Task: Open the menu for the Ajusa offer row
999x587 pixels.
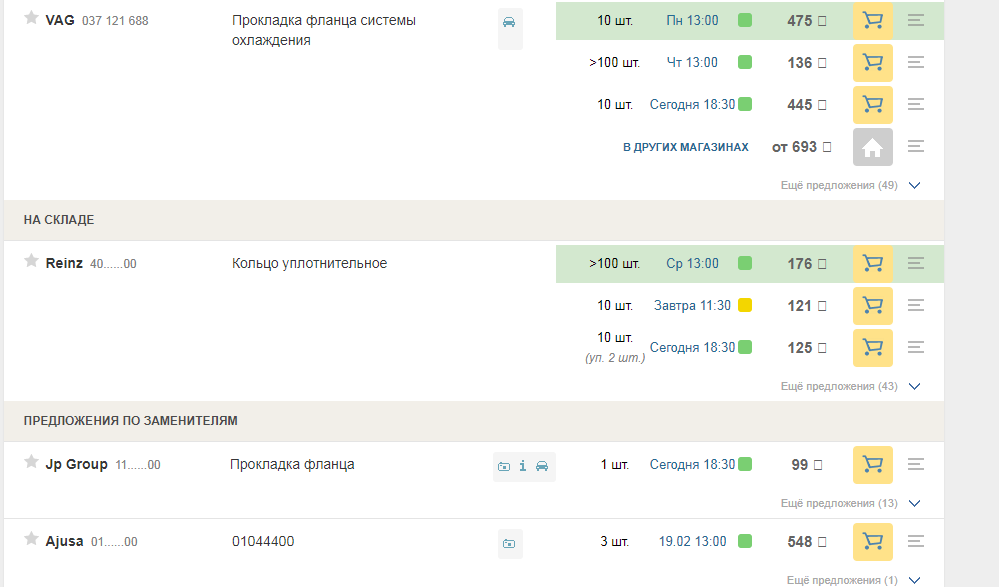Action: tap(915, 542)
